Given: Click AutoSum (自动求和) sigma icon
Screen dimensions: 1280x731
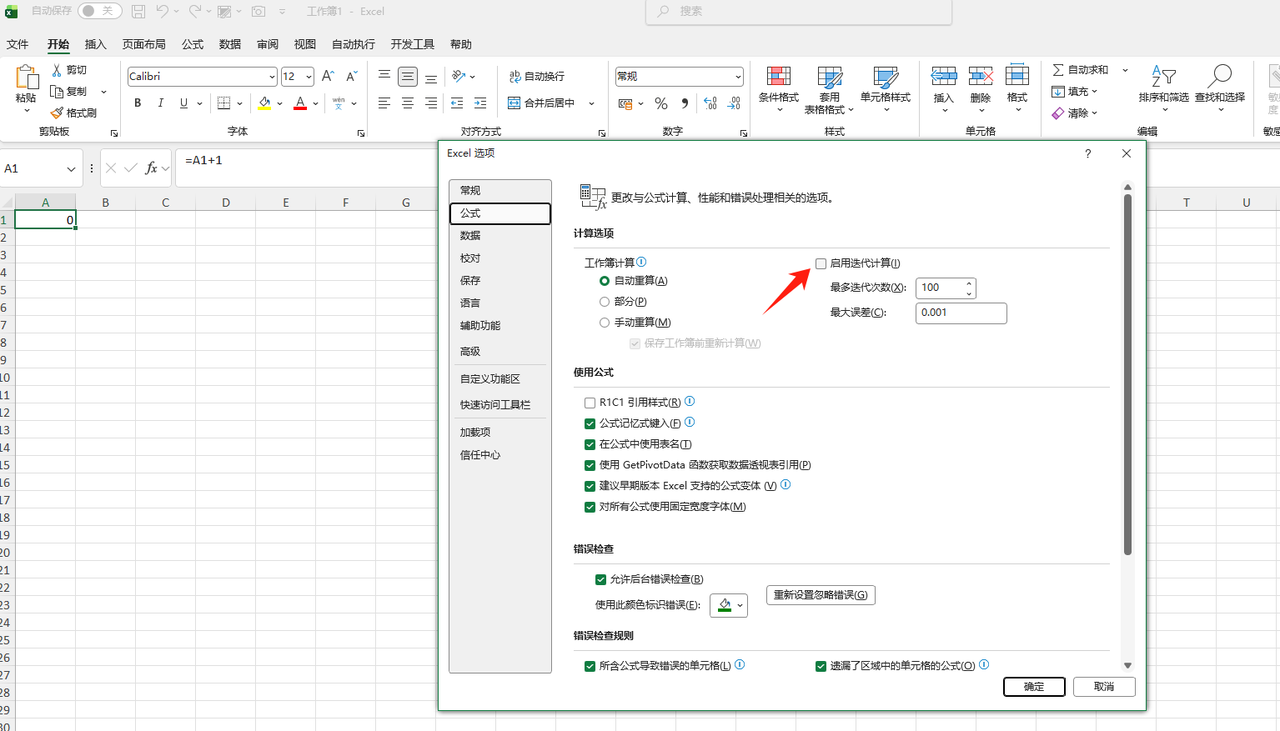Looking at the screenshot, I should 1058,70.
